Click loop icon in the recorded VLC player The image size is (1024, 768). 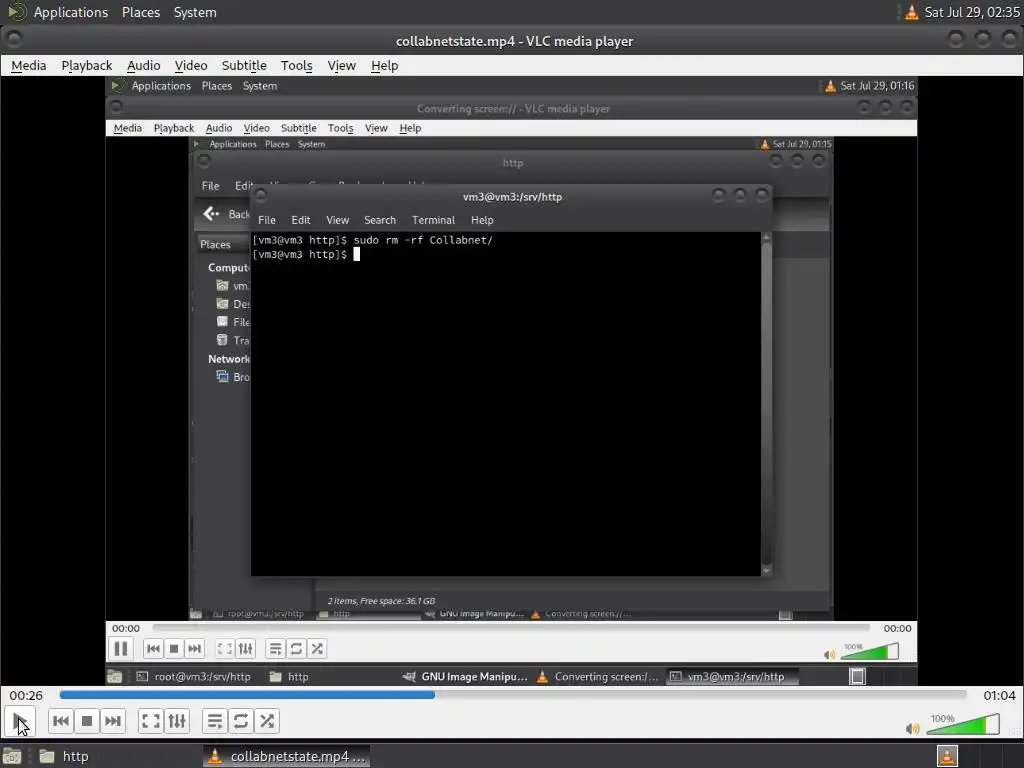tap(296, 648)
